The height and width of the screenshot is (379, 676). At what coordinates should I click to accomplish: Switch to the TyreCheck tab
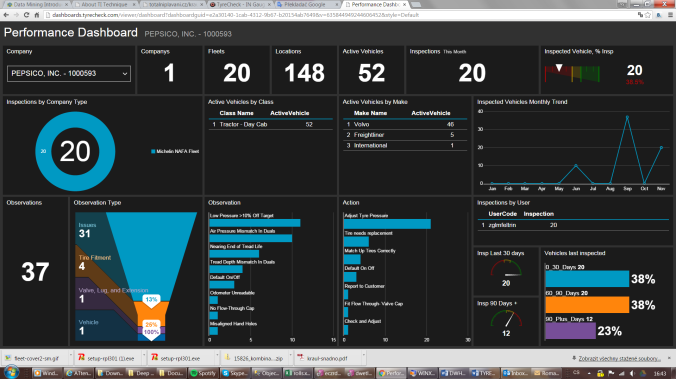[239, 4]
